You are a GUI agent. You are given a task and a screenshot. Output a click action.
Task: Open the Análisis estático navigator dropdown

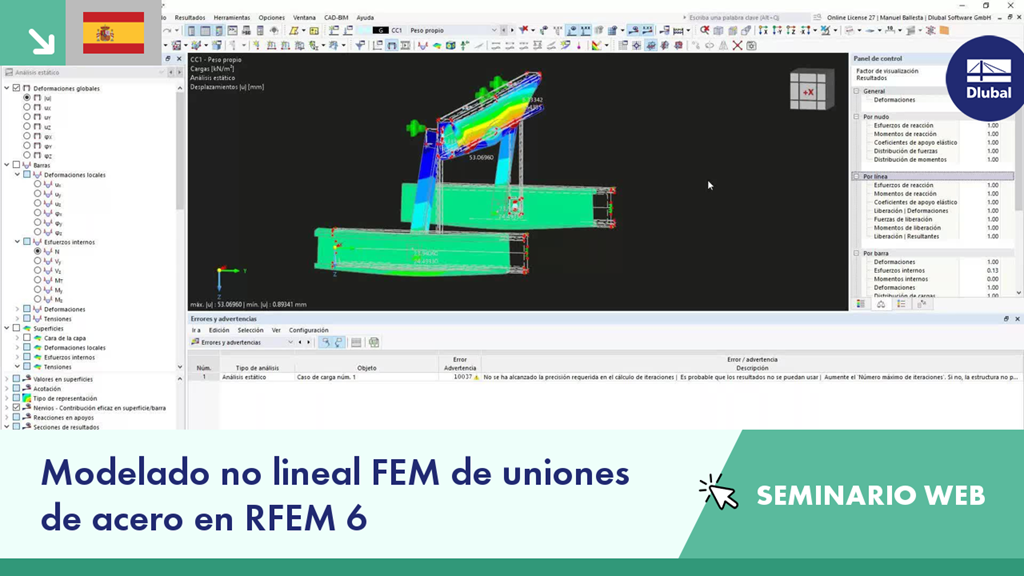[161, 72]
